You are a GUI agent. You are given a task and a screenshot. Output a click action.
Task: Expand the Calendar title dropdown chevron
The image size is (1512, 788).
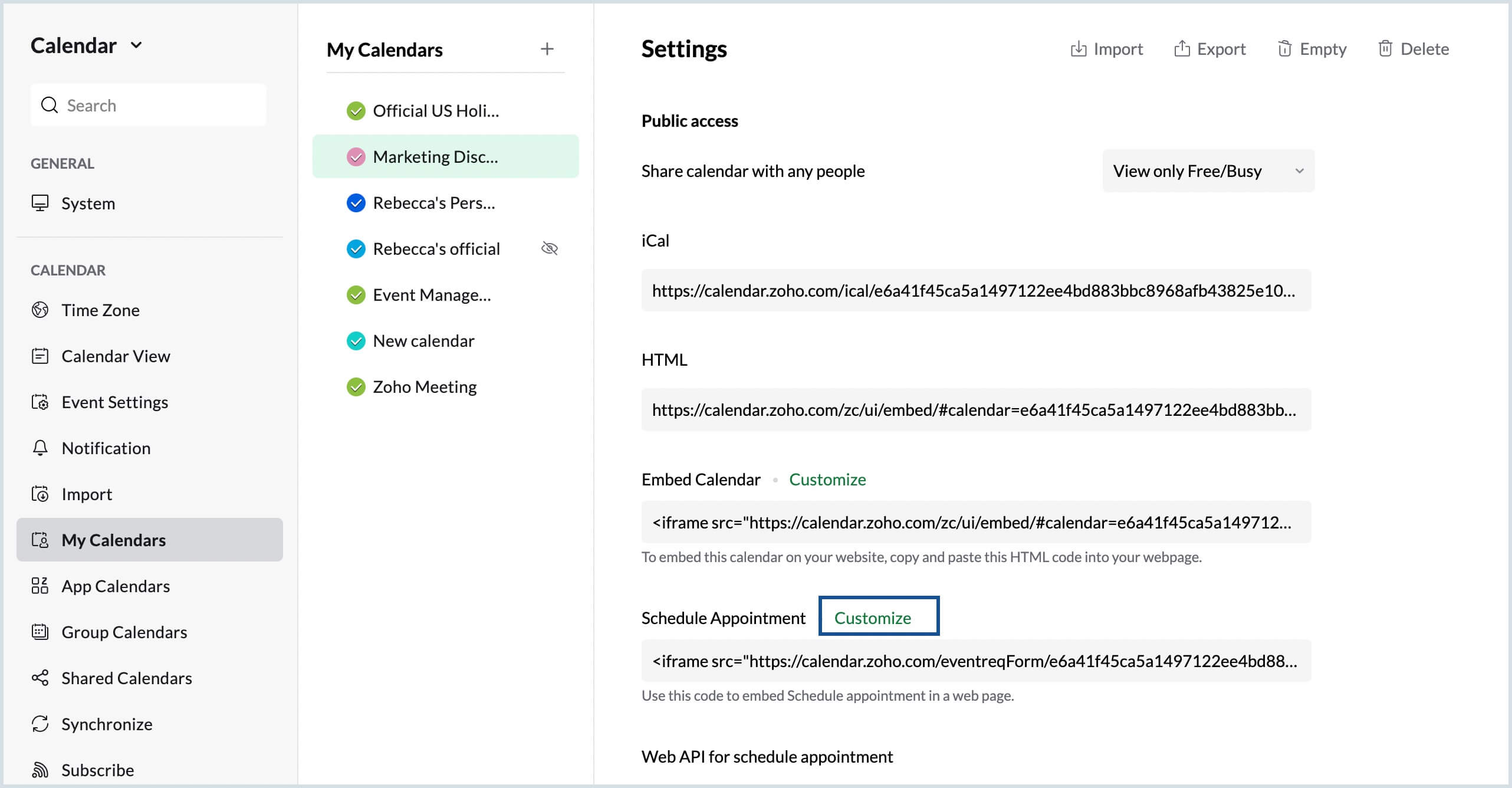(x=136, y=45)
